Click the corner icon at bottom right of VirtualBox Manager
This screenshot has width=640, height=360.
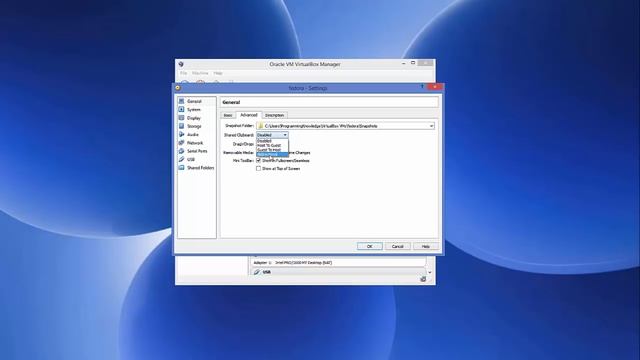[x=423, y=279]
